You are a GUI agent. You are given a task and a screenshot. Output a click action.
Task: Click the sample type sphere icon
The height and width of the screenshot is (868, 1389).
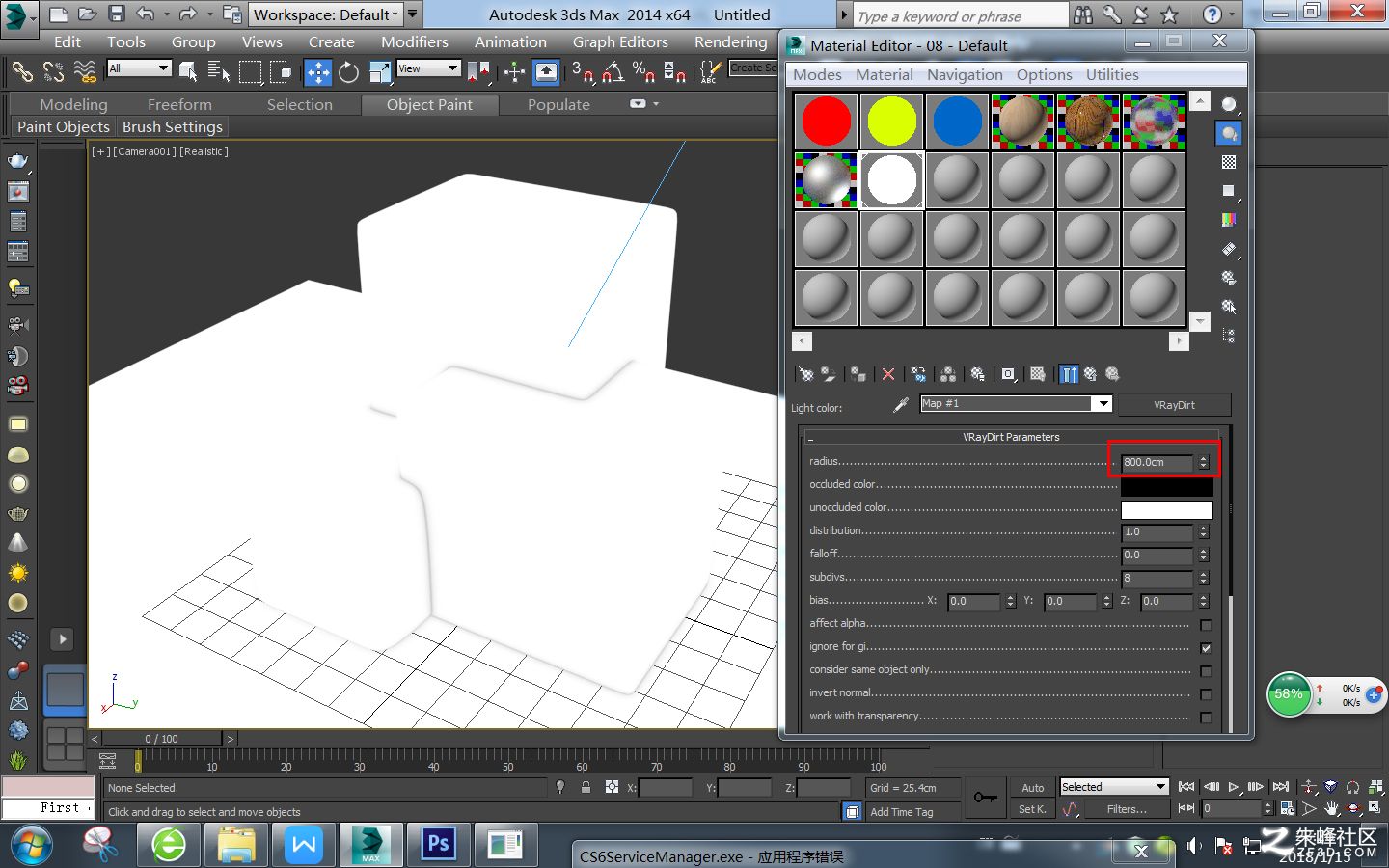(x=1229, y=104)
